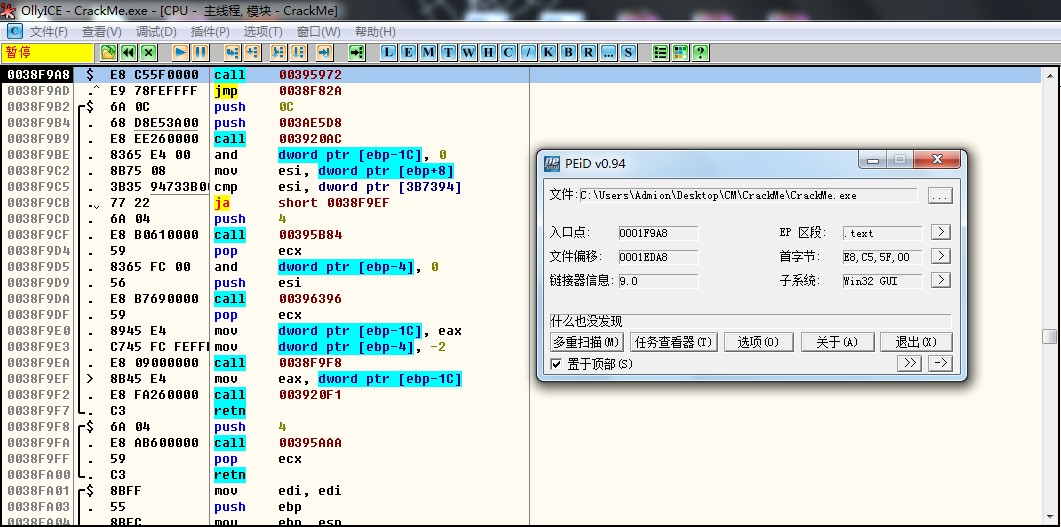
Task: Click scroll up arrow in disassembly pane
Action: [x=1049, y=74]
